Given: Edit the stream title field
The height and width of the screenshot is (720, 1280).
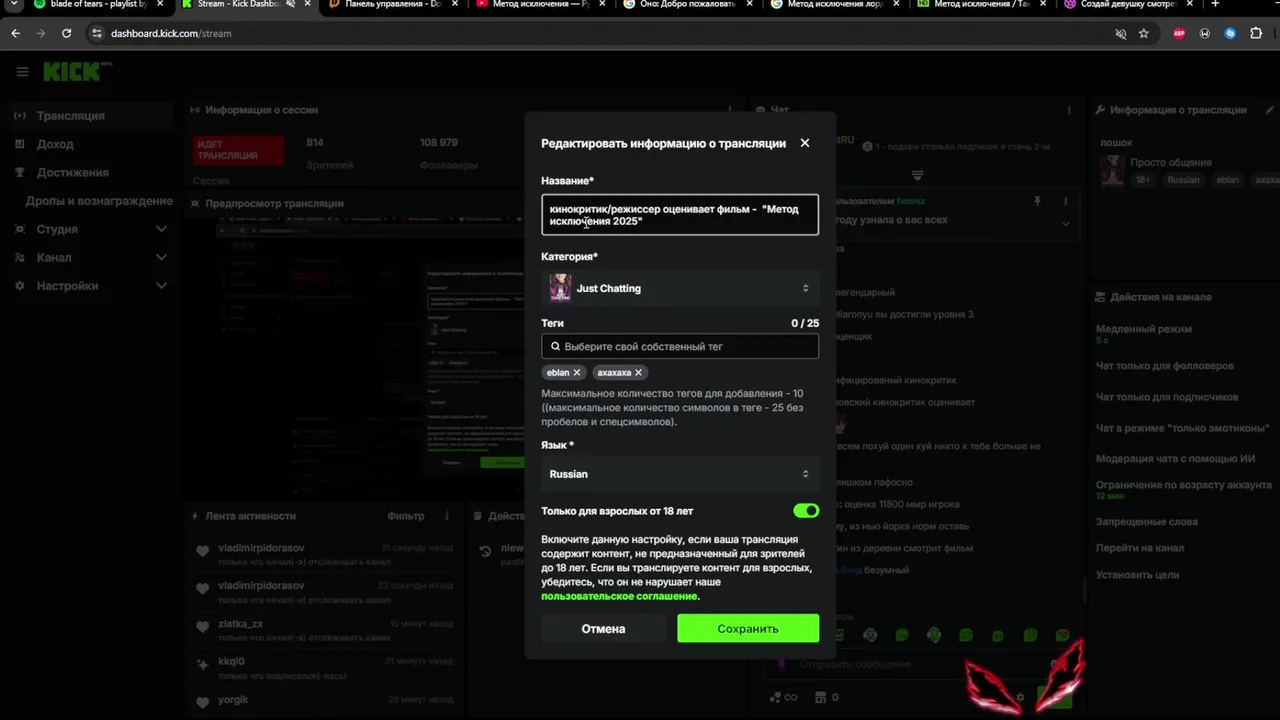Looking at the screenshot, I should pos(680,215).
